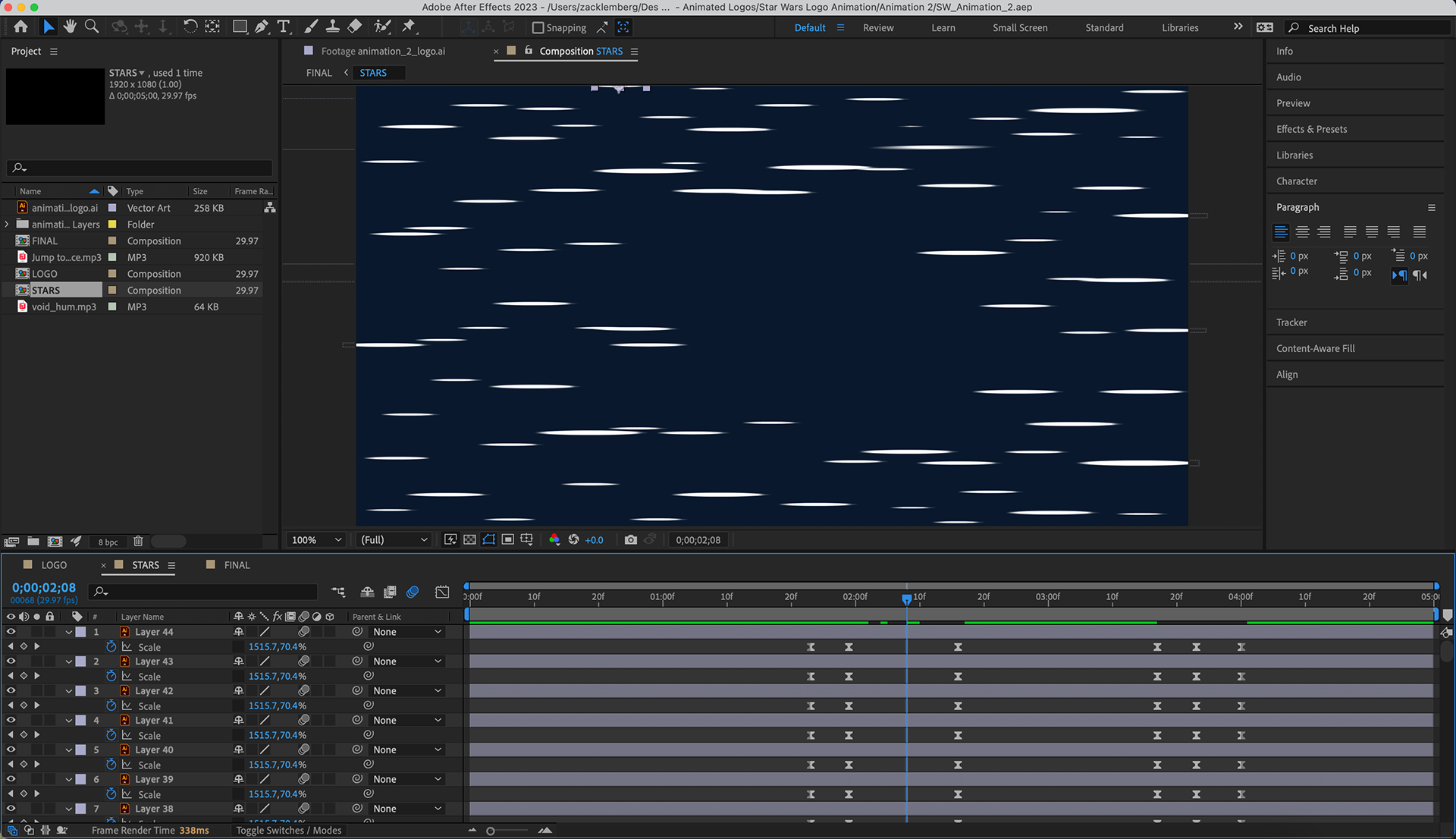Click the snapshot camera icon
The width and height of the screenshot is (1456, 839).
(630, 540)
